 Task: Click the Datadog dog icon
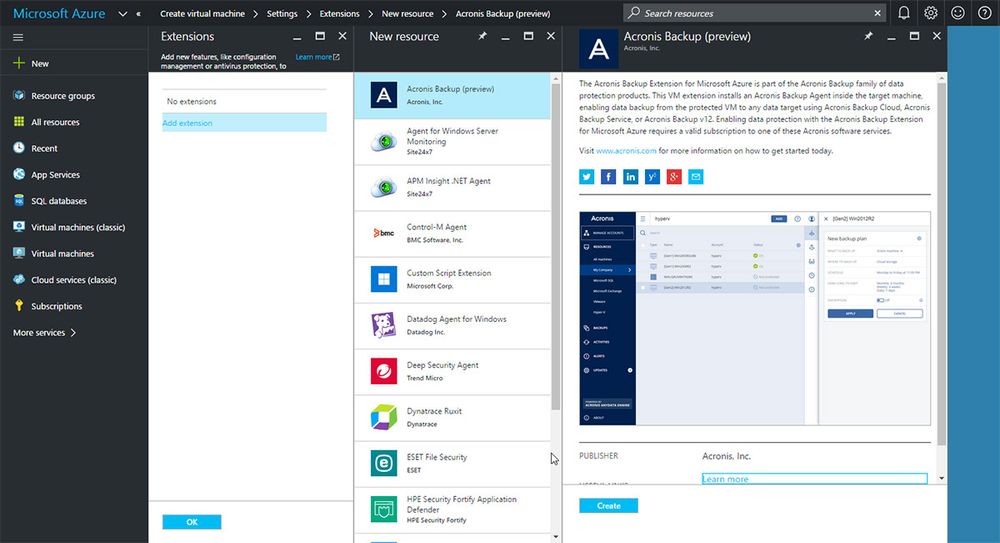point(384,325)
